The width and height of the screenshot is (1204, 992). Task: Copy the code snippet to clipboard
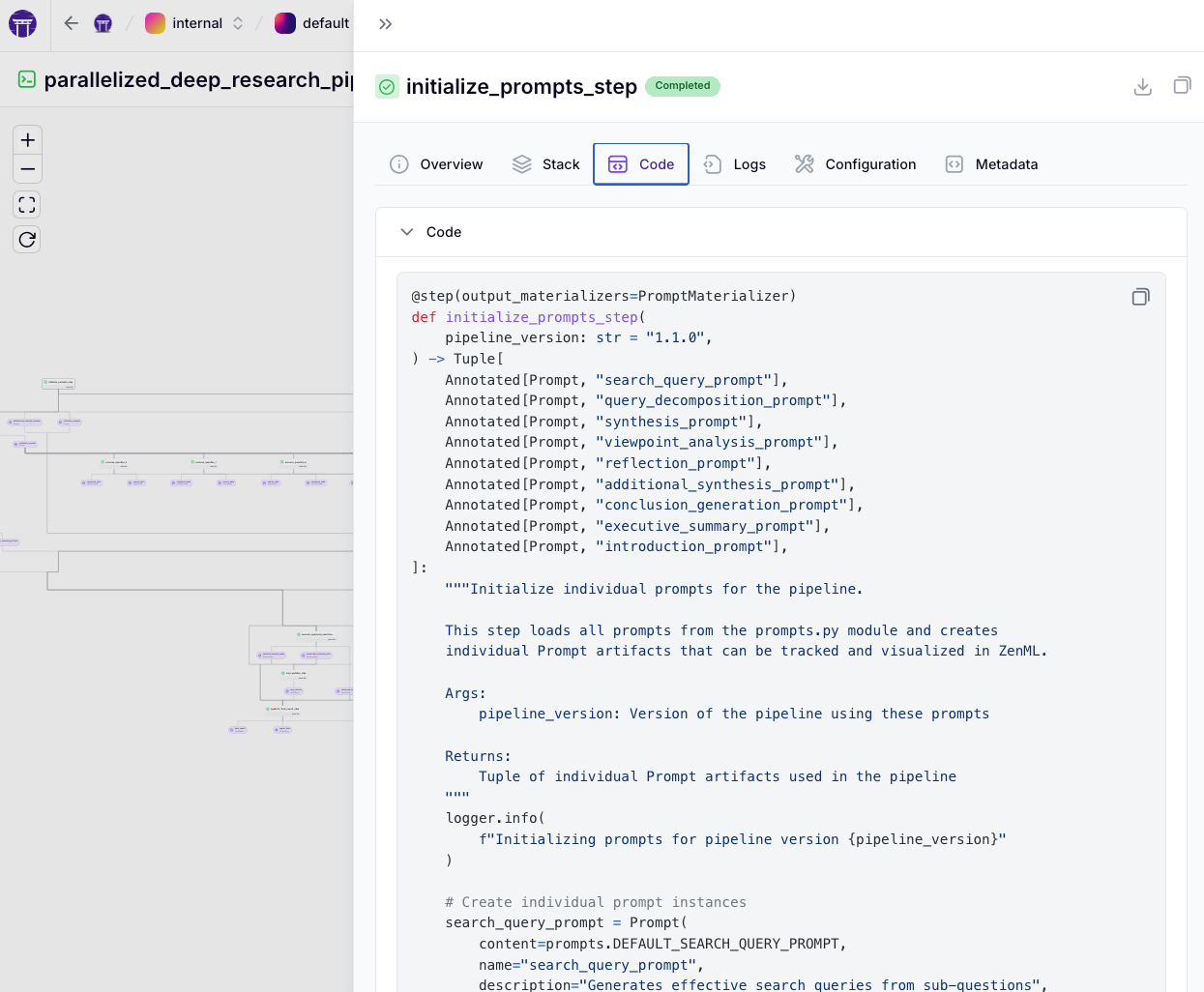tap(1140, 297)
